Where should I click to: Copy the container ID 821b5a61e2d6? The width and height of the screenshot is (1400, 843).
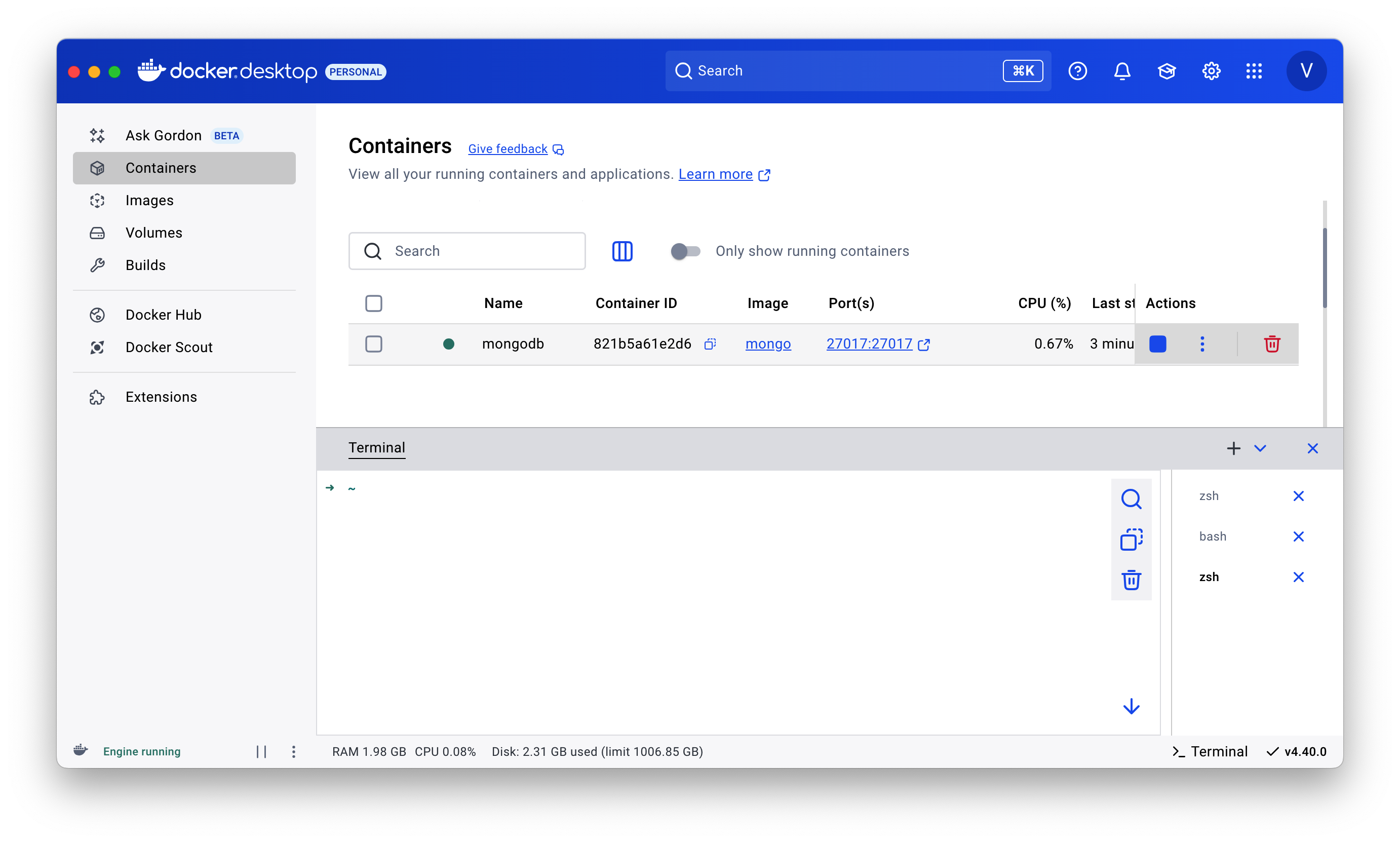[x=710, y=343]
